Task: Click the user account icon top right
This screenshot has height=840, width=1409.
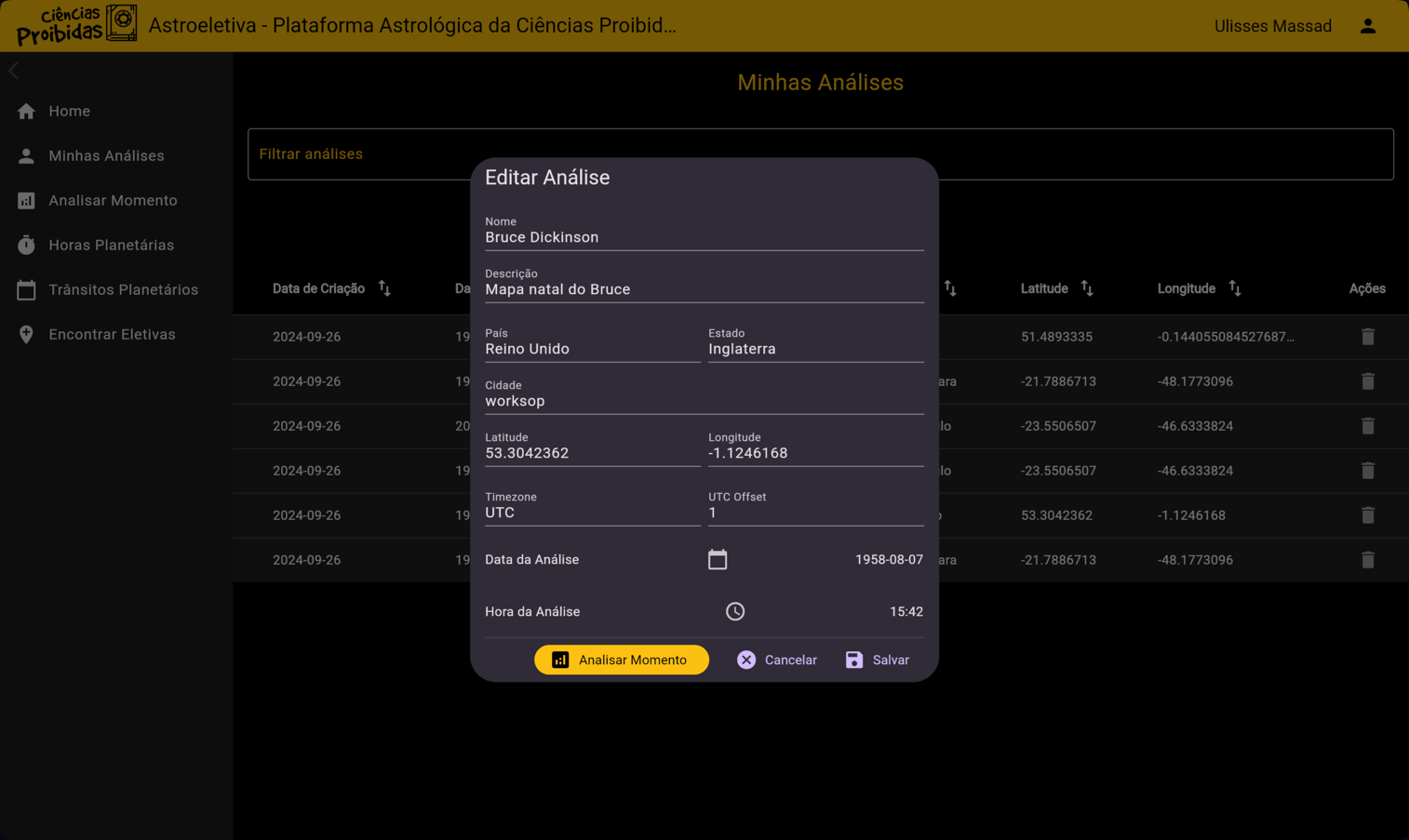Action: coord(1368,25)
